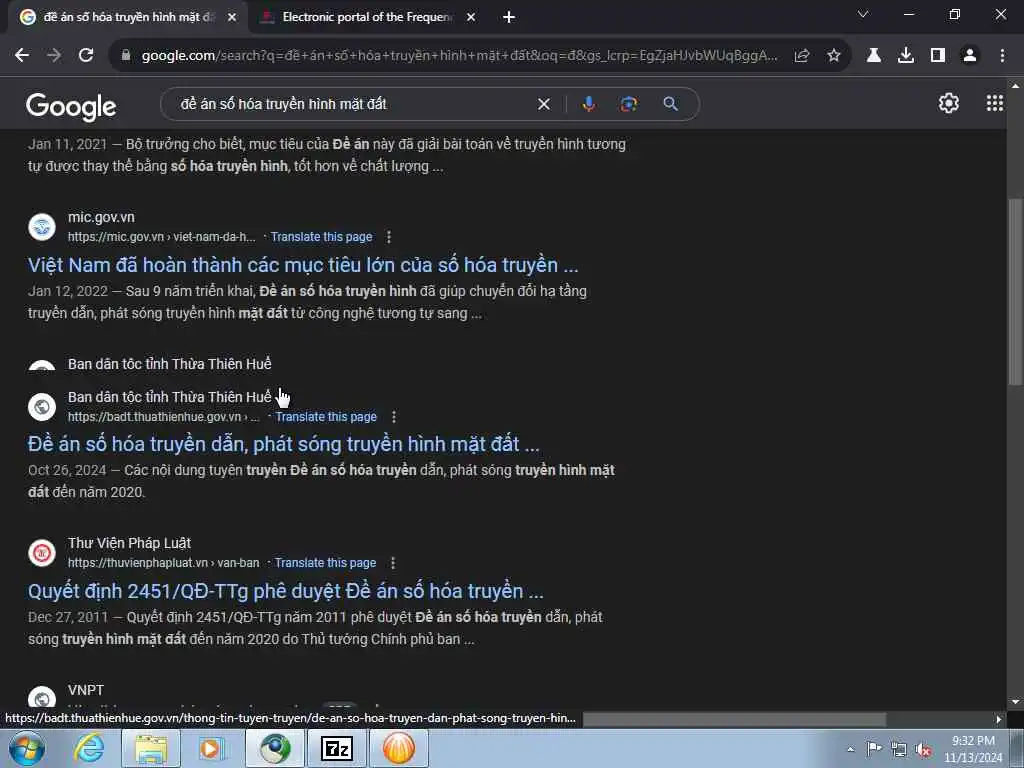Click the Google logo
This screenshot has height=768, width=1024.
pyautogui.click(x=71, y=106)
